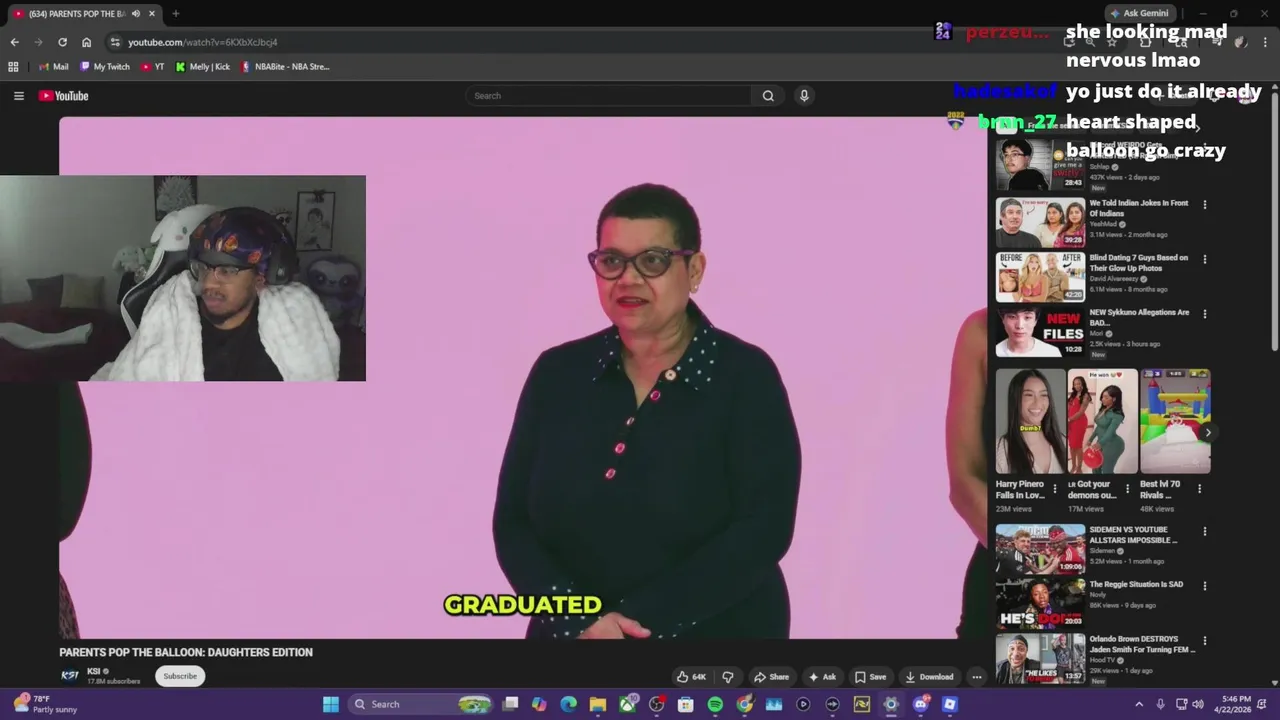Open the NBABite bookmark
Viewport: 1280px width, 720px height.
(x=285, y=67)
